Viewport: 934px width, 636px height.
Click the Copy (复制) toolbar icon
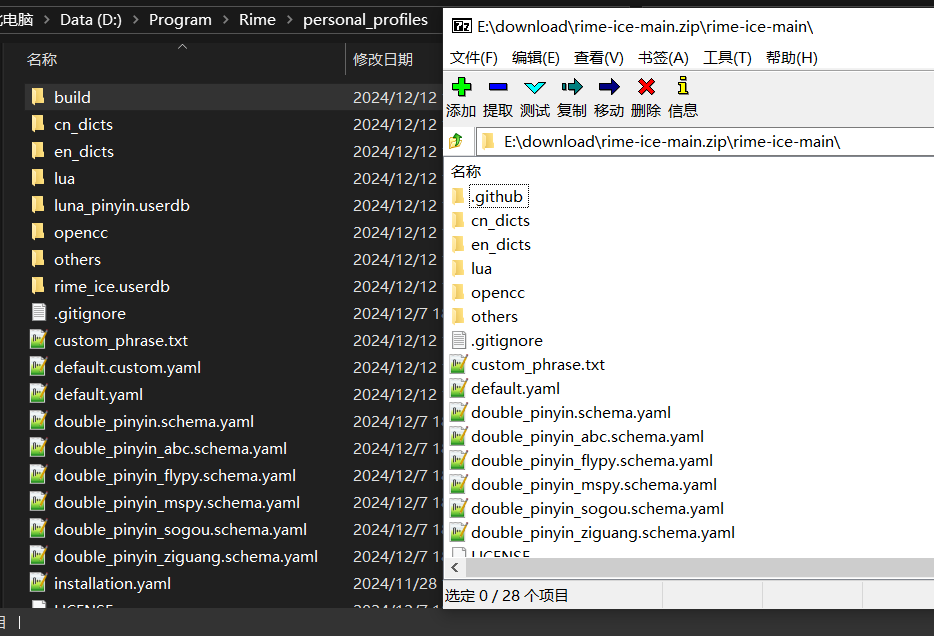572,87
